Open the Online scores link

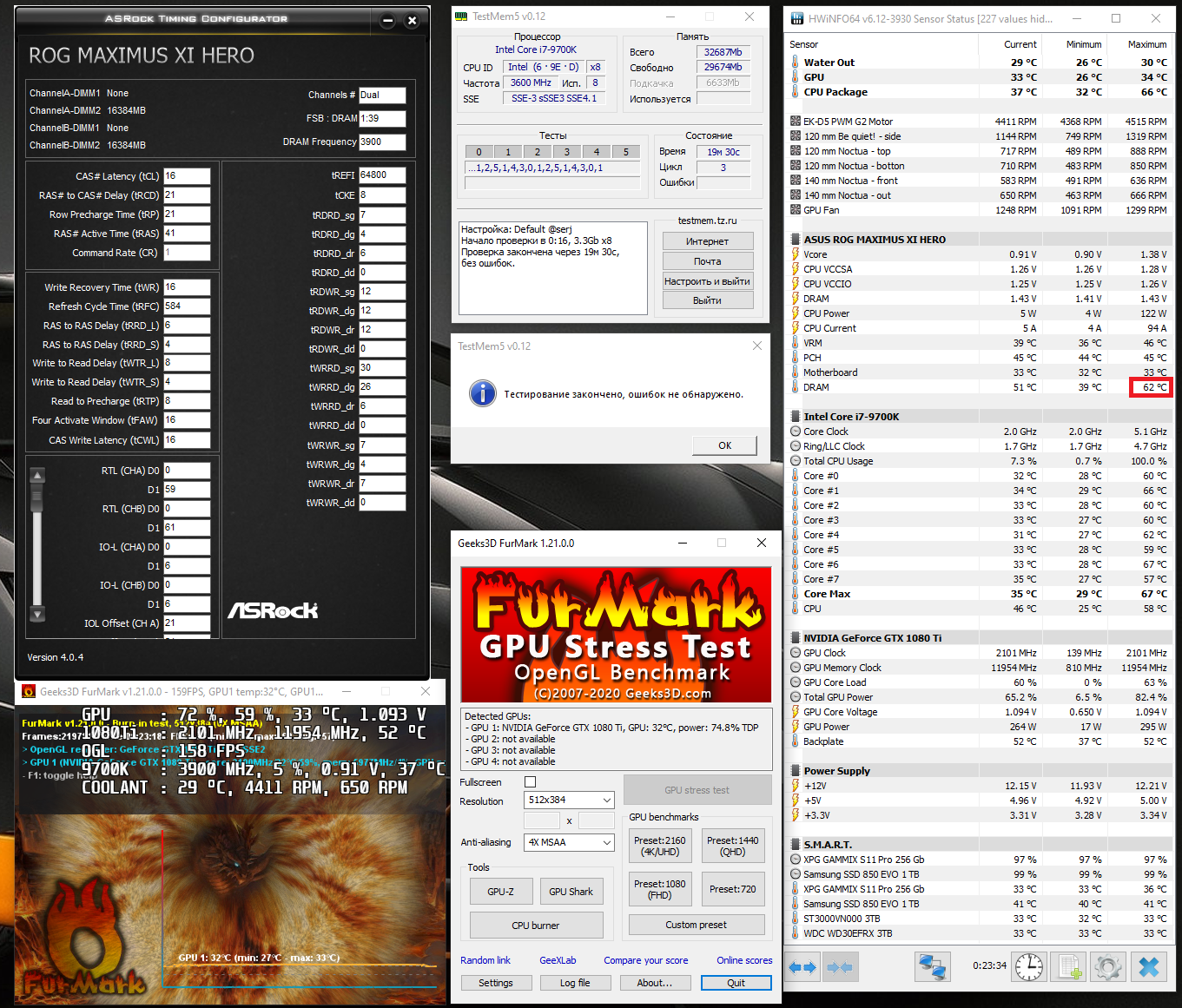pos(744,960)
